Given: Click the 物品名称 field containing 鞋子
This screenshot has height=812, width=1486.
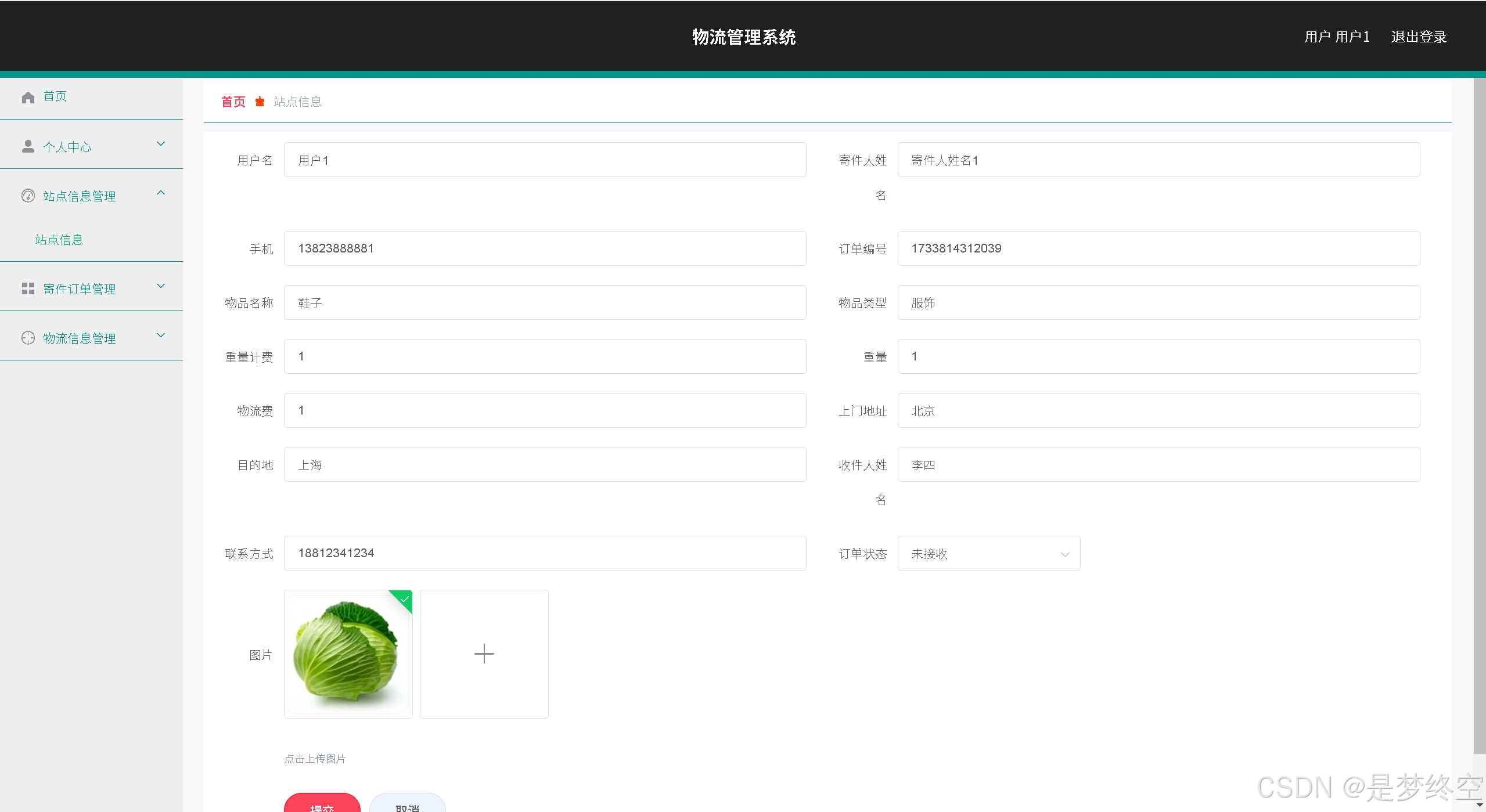Looking at the screenshot, I should (x=544, y=302).
